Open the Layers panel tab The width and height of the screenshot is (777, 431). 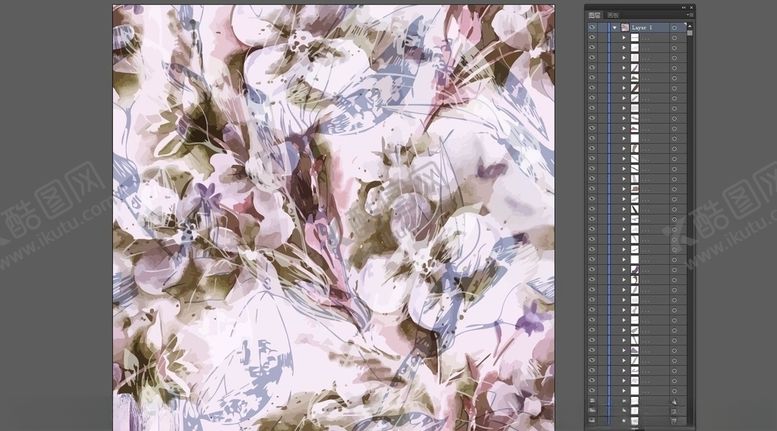594,15
